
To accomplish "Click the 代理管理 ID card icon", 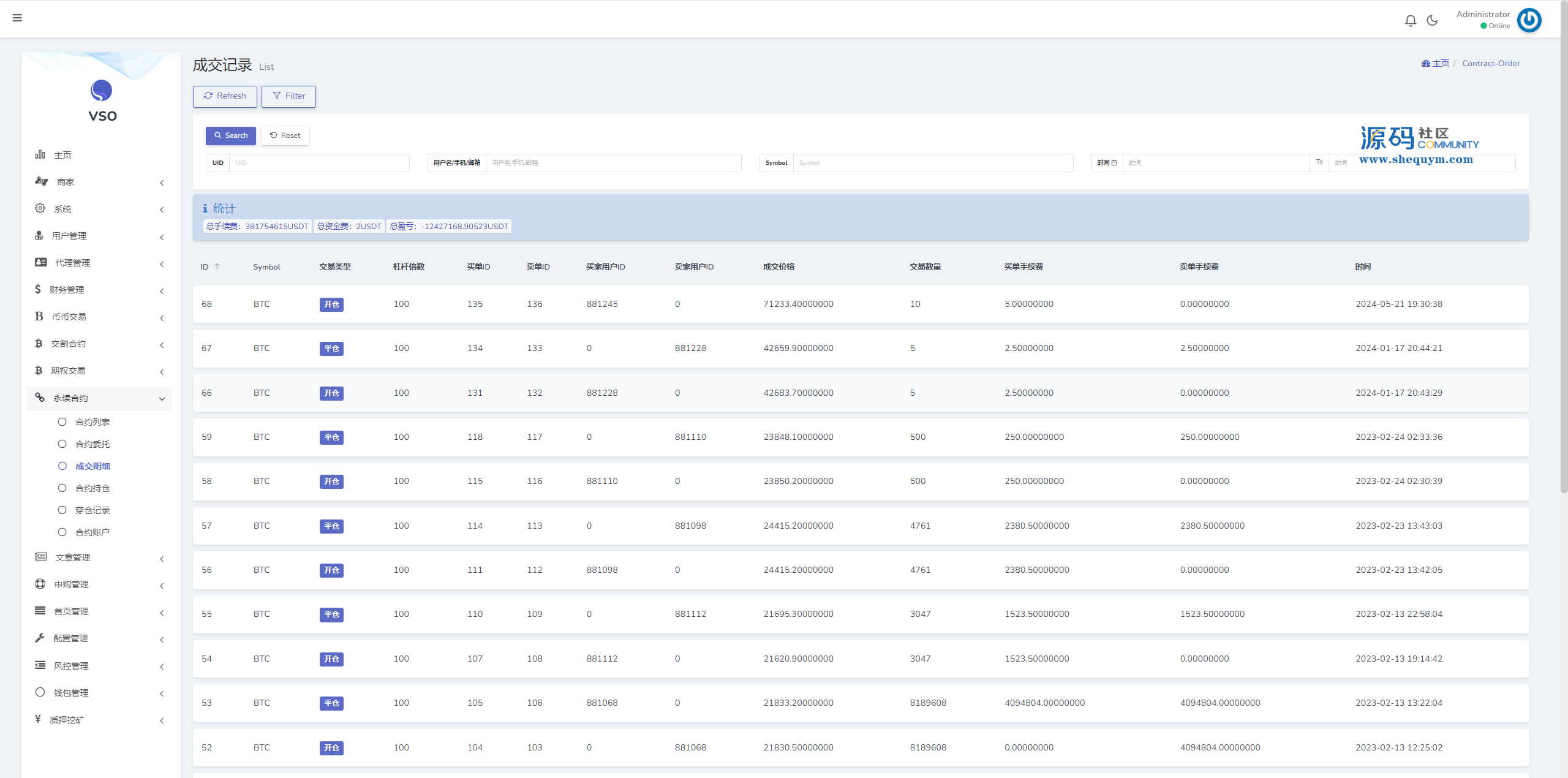I will coord(41,262).
